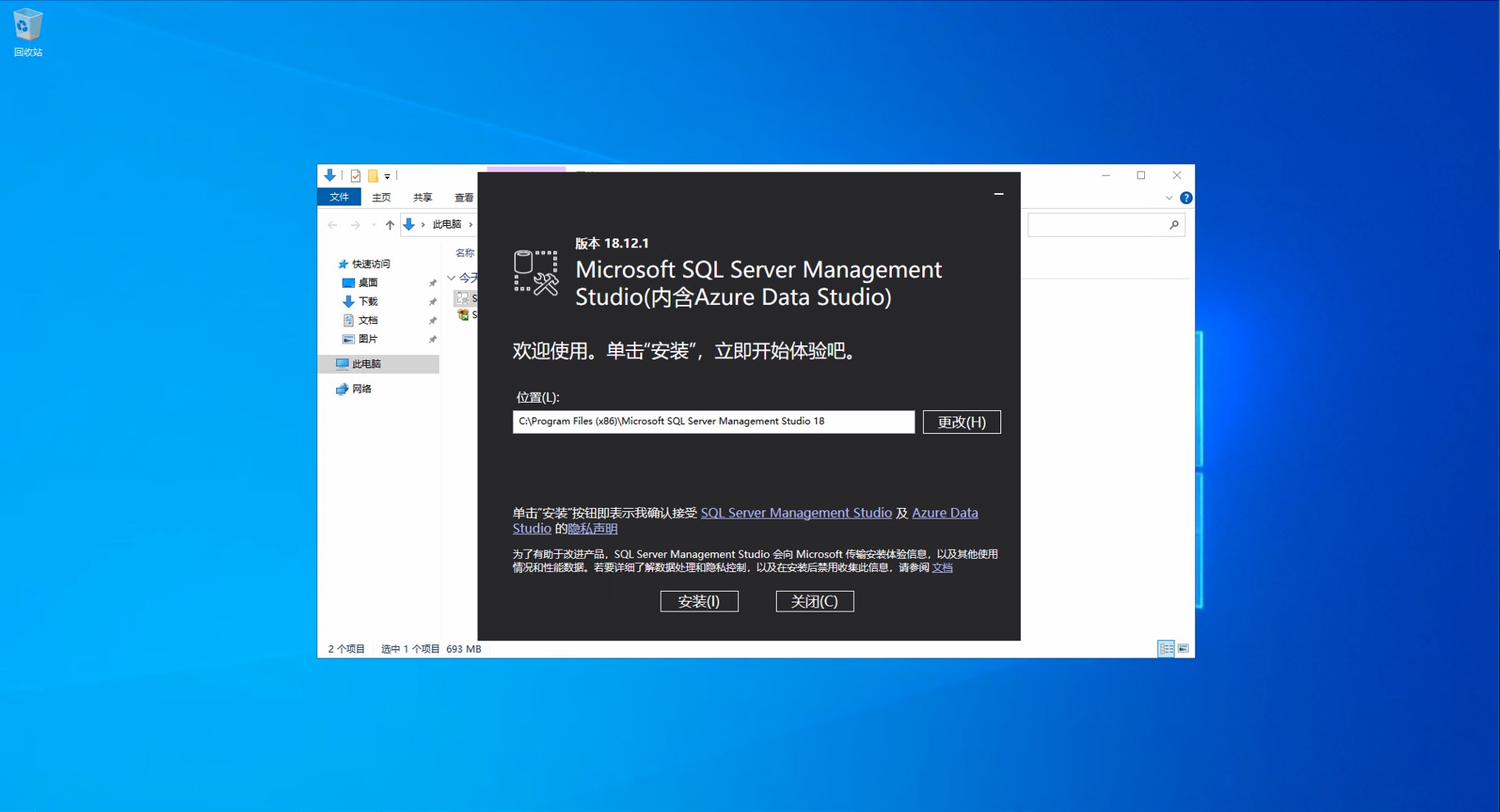
Task: Collapse the Today (今天) file group
Action: coord(451,278)
